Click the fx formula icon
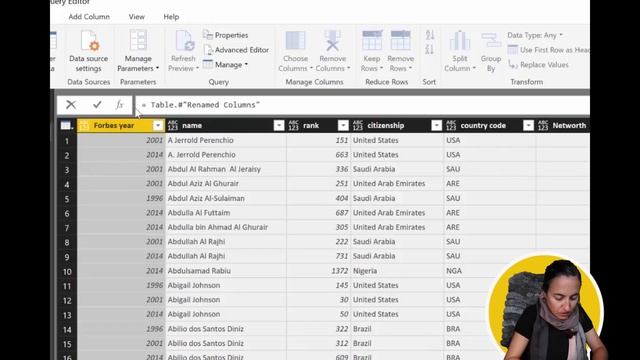 click(x=120, y=105)
